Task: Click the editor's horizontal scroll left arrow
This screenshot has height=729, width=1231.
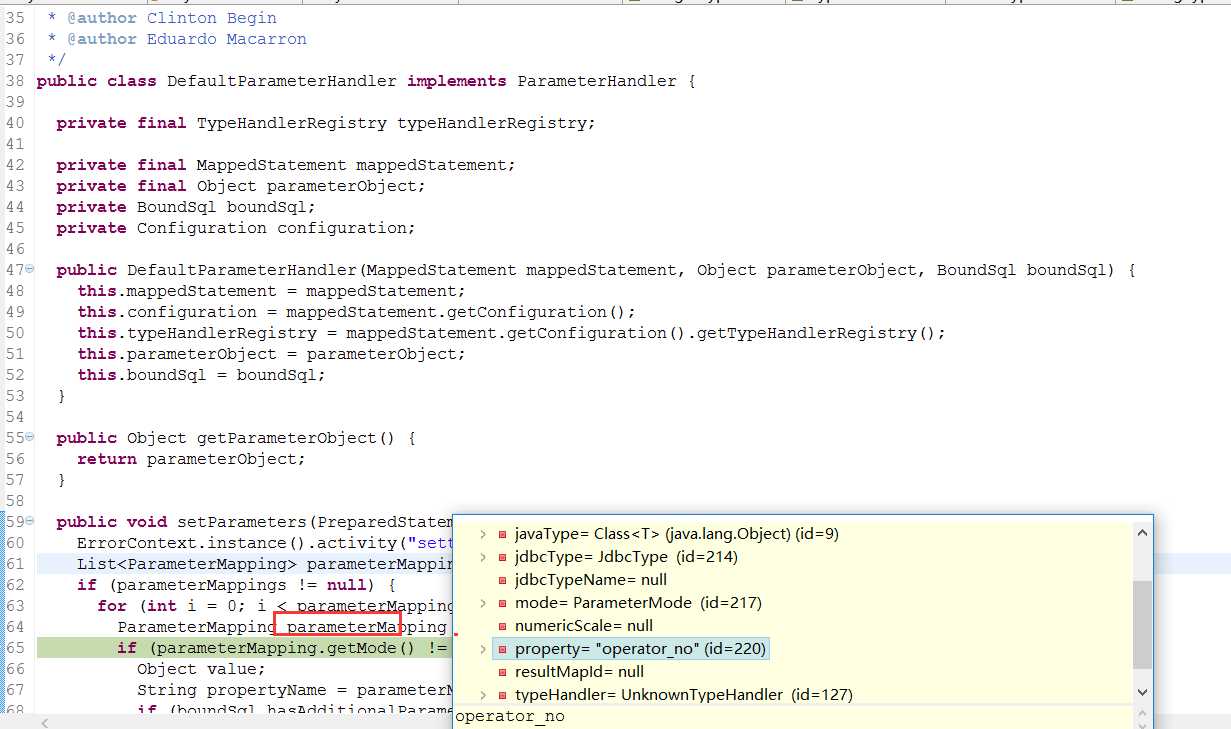Action: 44,721
